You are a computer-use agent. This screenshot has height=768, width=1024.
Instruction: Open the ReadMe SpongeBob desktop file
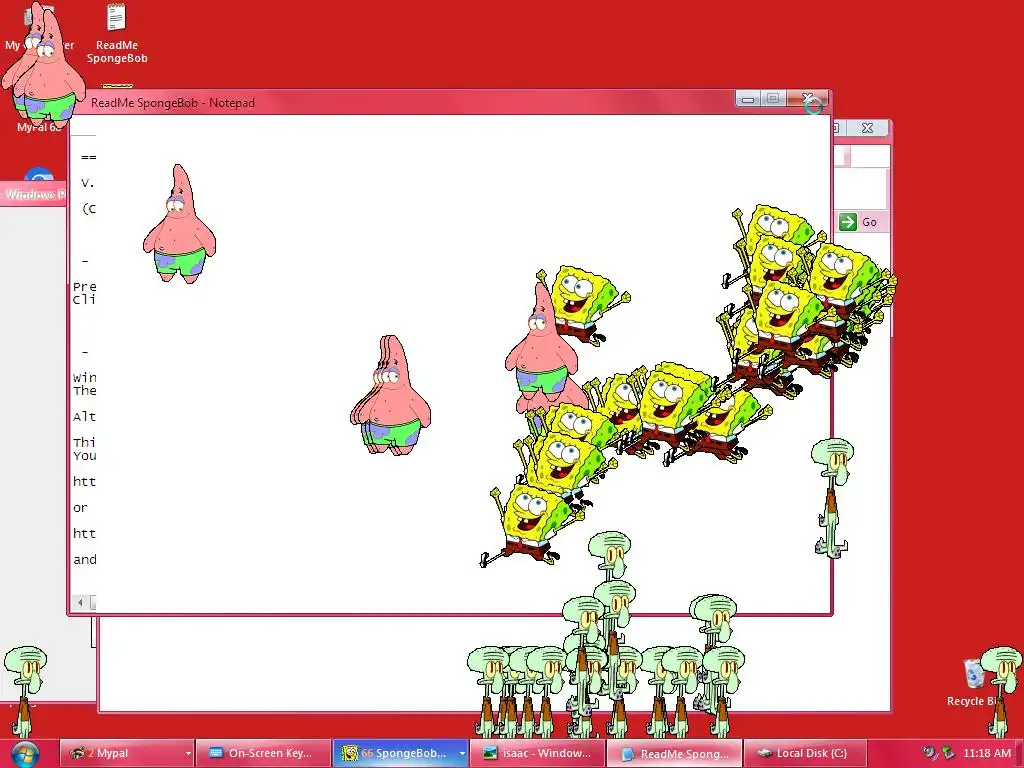[x=117, y=34]
